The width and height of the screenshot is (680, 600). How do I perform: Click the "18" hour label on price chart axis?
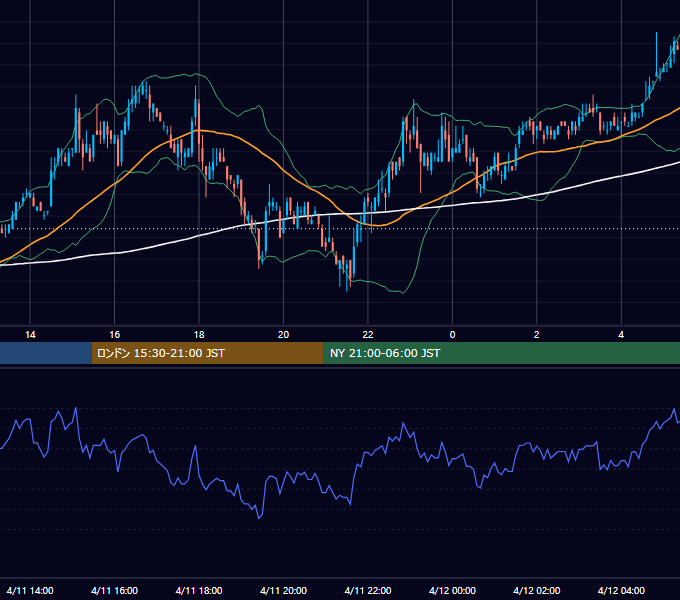[199, 335]
